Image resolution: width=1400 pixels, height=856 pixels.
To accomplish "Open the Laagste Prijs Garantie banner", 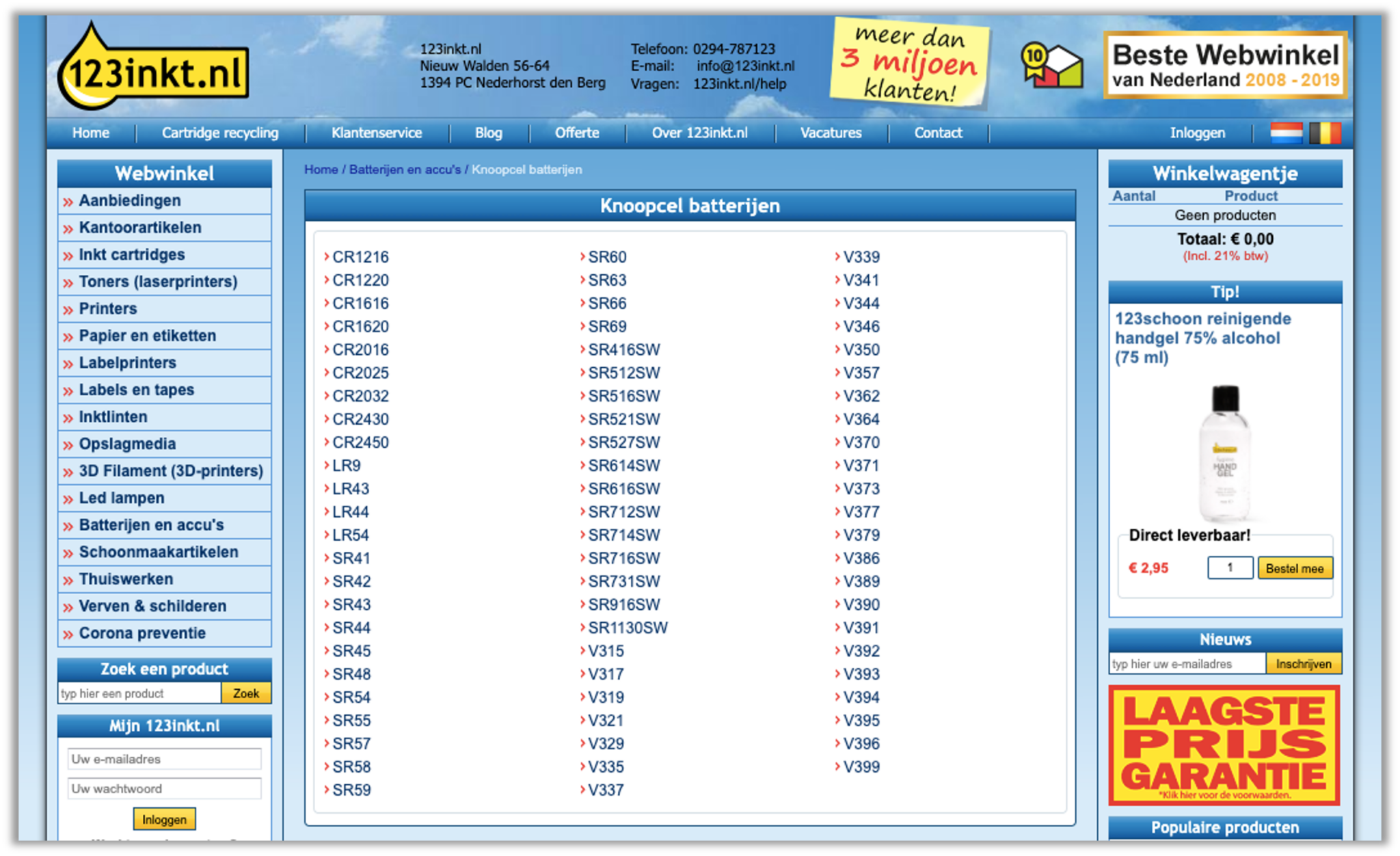I will point(1224,745).
